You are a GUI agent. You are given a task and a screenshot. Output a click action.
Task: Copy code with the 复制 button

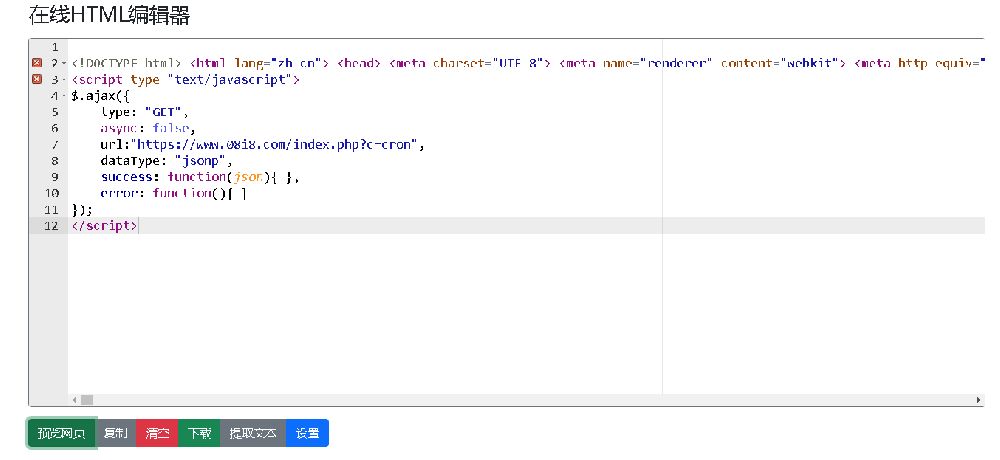pos(116,433)
